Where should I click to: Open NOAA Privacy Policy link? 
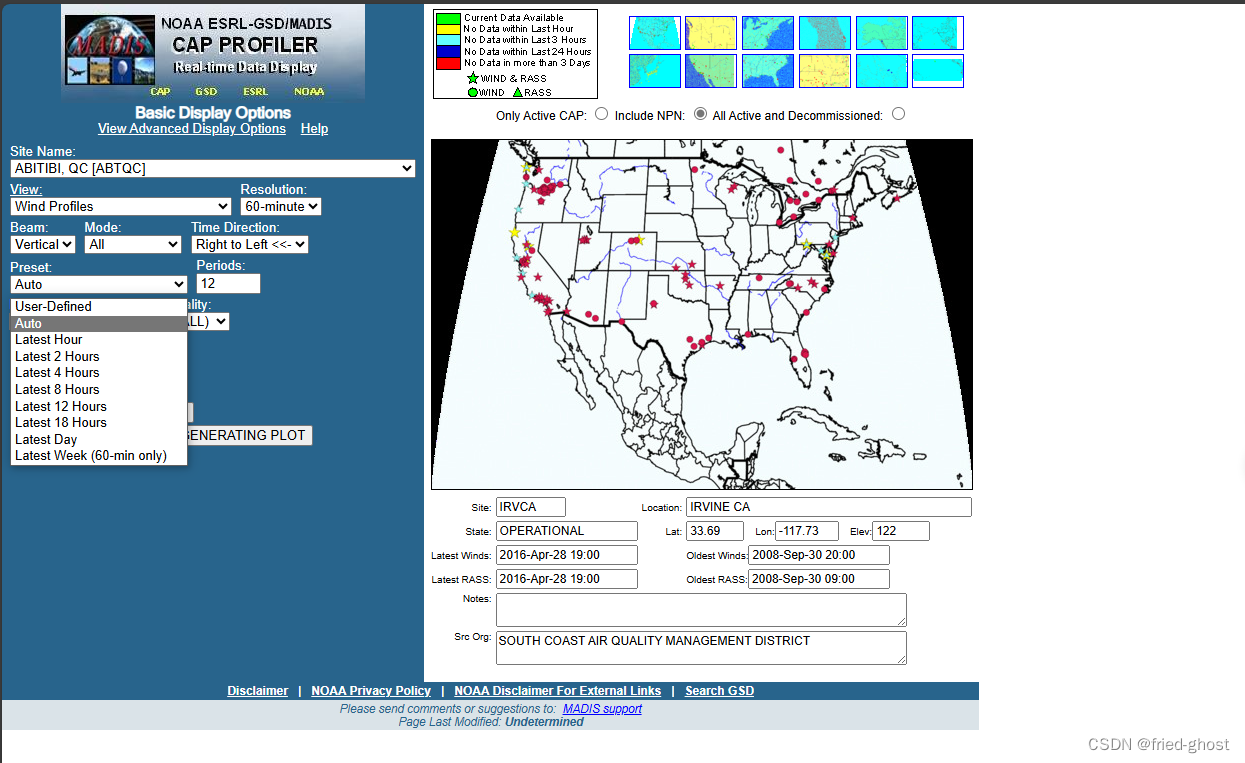[371, 691]
